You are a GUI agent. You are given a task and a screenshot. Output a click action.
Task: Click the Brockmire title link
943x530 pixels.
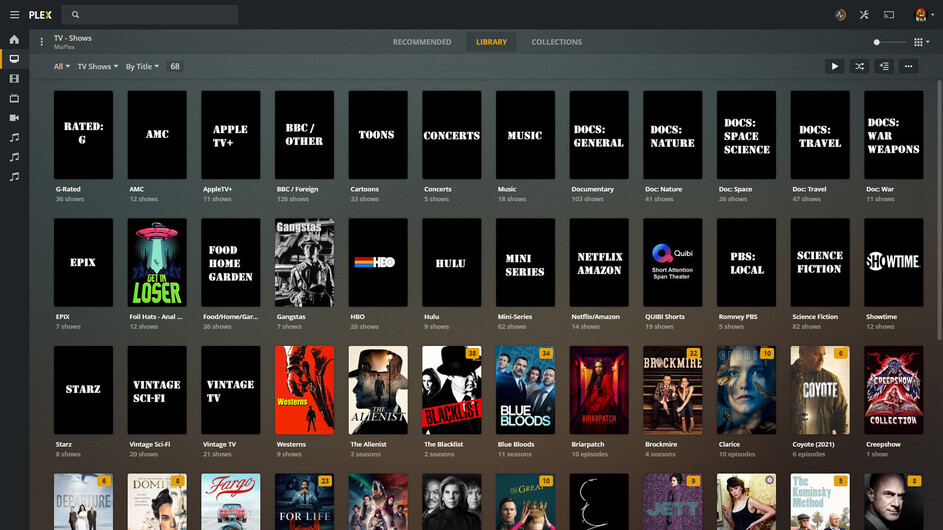(x=661, y=444)
